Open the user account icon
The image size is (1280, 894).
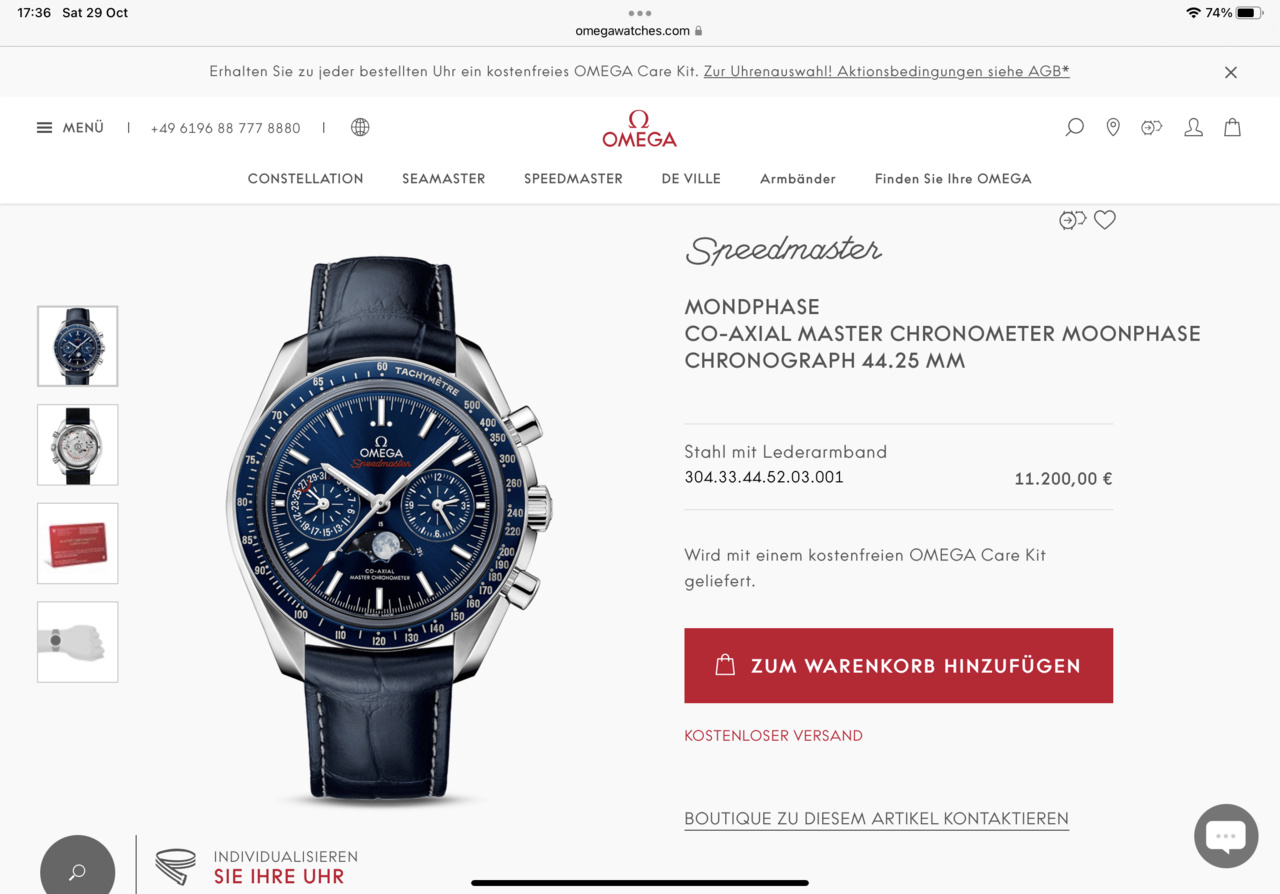click(1193, 127)
